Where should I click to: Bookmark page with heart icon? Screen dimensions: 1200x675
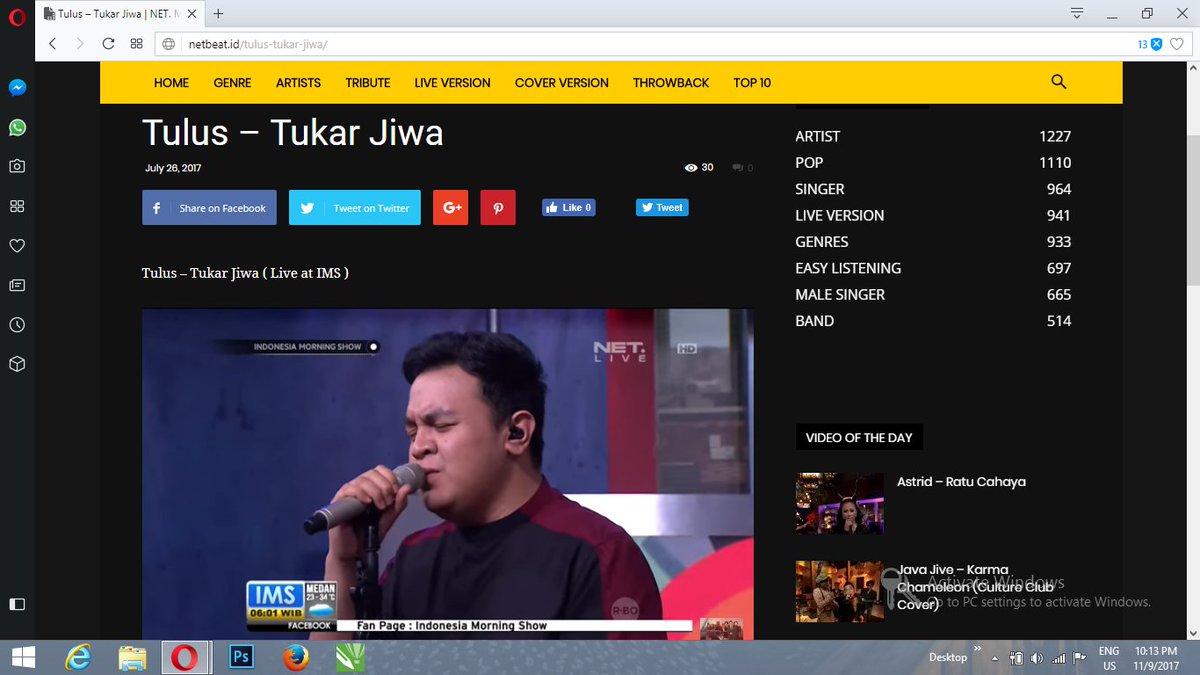click(1176, 44)
